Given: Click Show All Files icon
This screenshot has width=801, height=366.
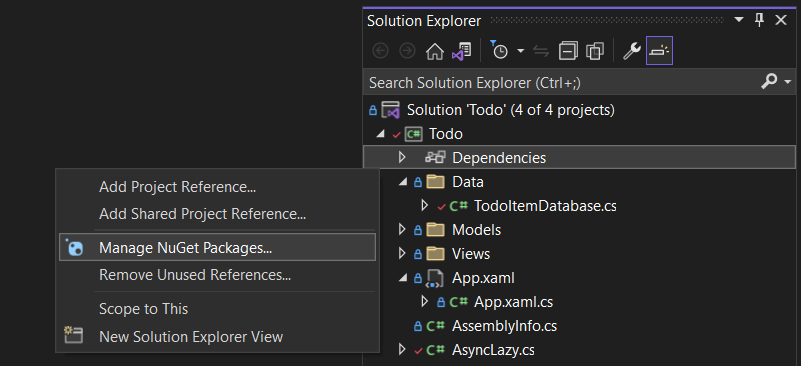Looking at the screenshot, I should tap(595, 51).
